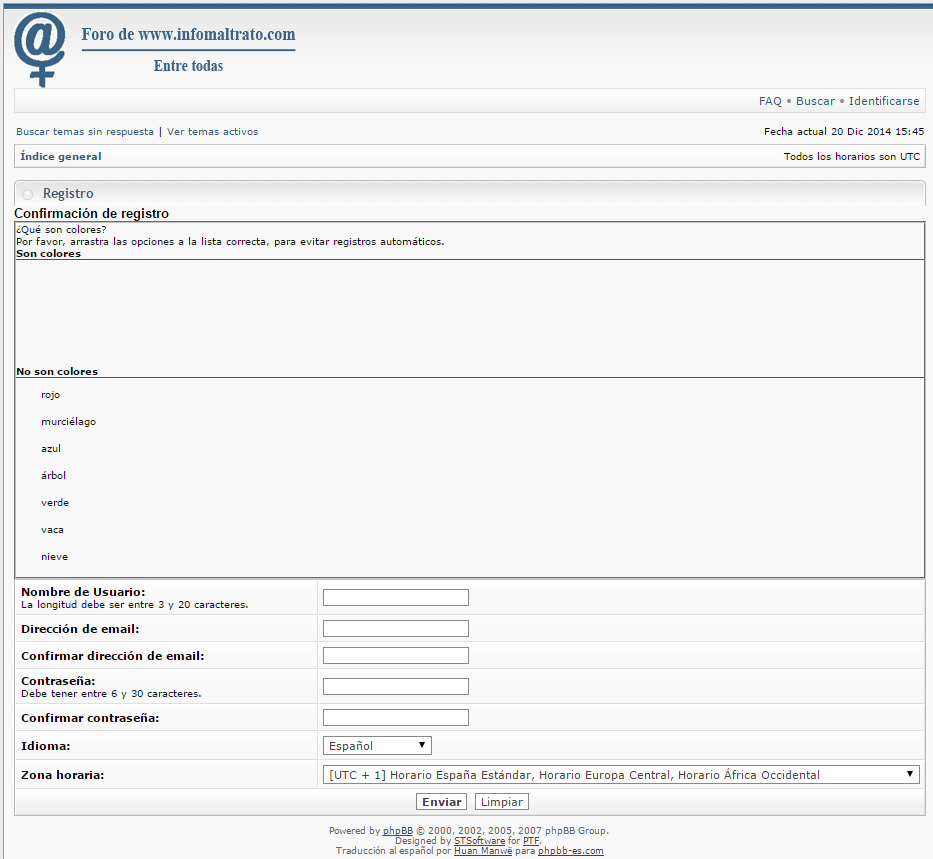Click the Limpiar reset button
The image size is (933, 859).
point(502,802)
